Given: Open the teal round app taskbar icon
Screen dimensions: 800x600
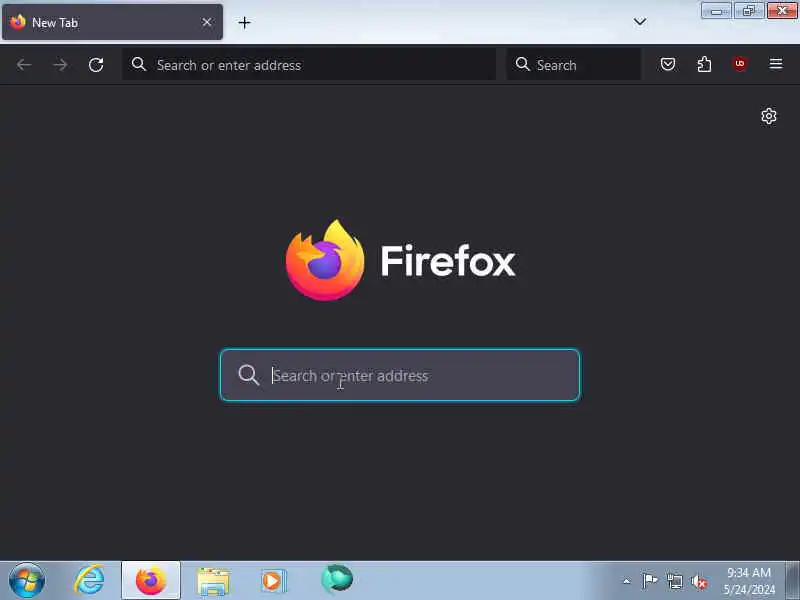Looking at the screenshot, I should click(x=337, y=579).
